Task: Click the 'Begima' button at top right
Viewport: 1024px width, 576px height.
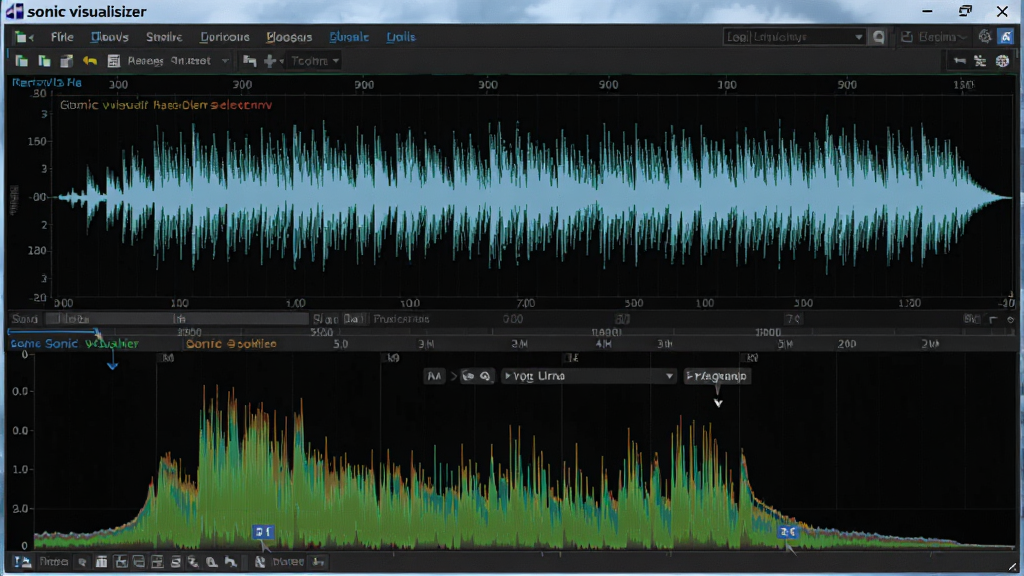Action: (934, 37)
